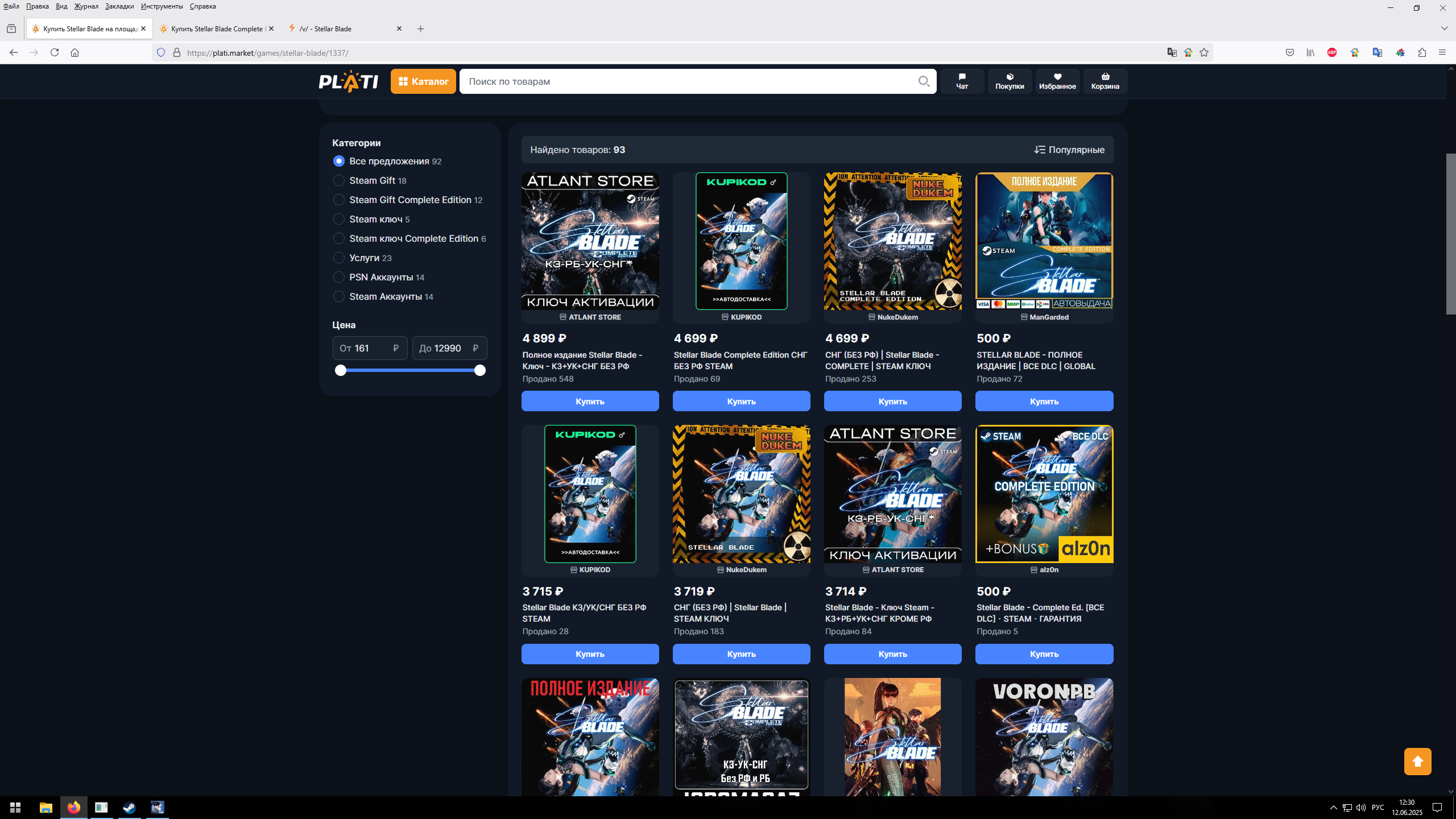Image resolution: width=1456 pixels, height=819 pixels.
Task: Open library bookshelf icon in toolbar
Action: tap(1310, 52)
